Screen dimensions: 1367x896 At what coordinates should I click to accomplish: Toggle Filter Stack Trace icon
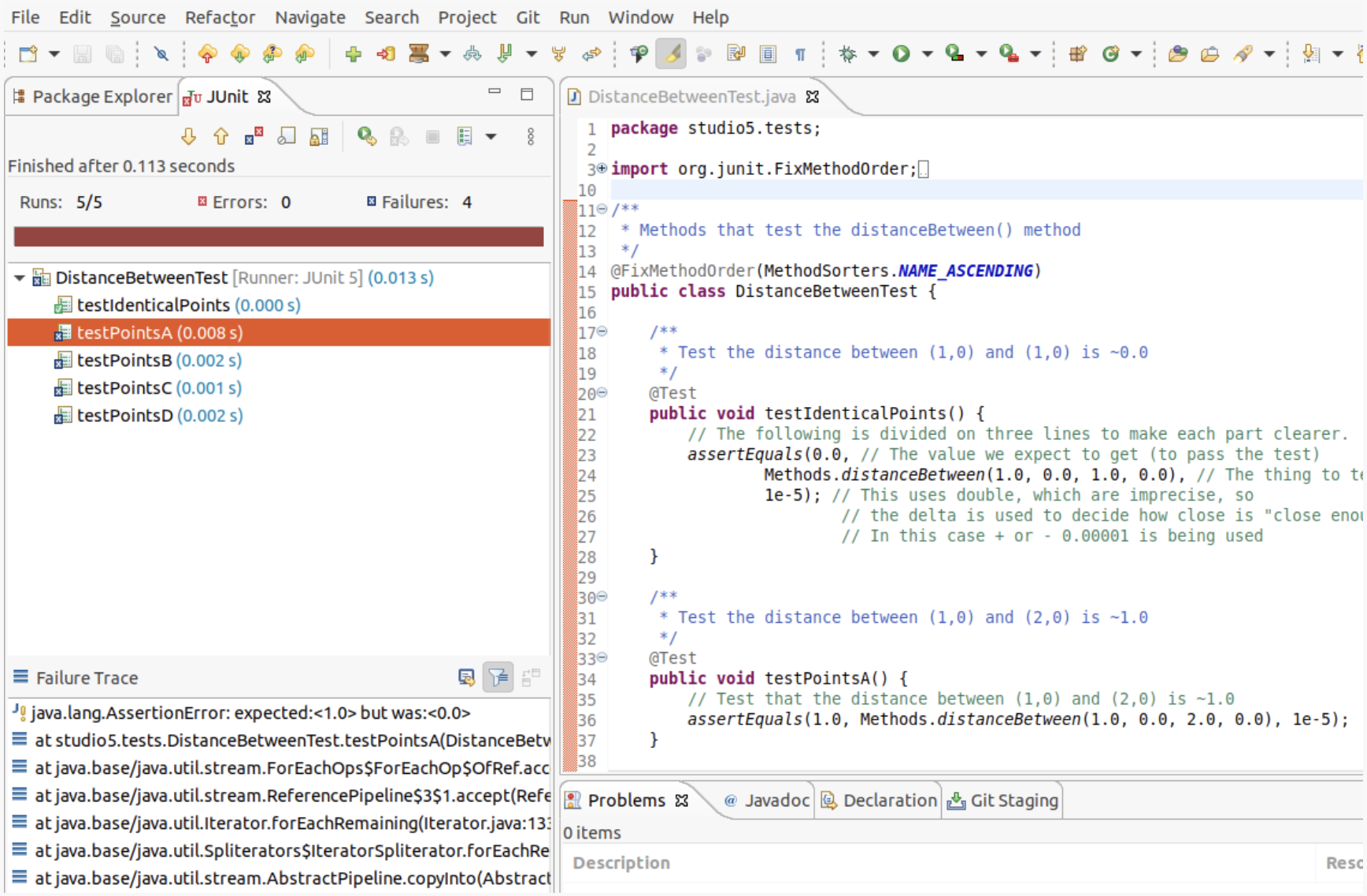498,677
